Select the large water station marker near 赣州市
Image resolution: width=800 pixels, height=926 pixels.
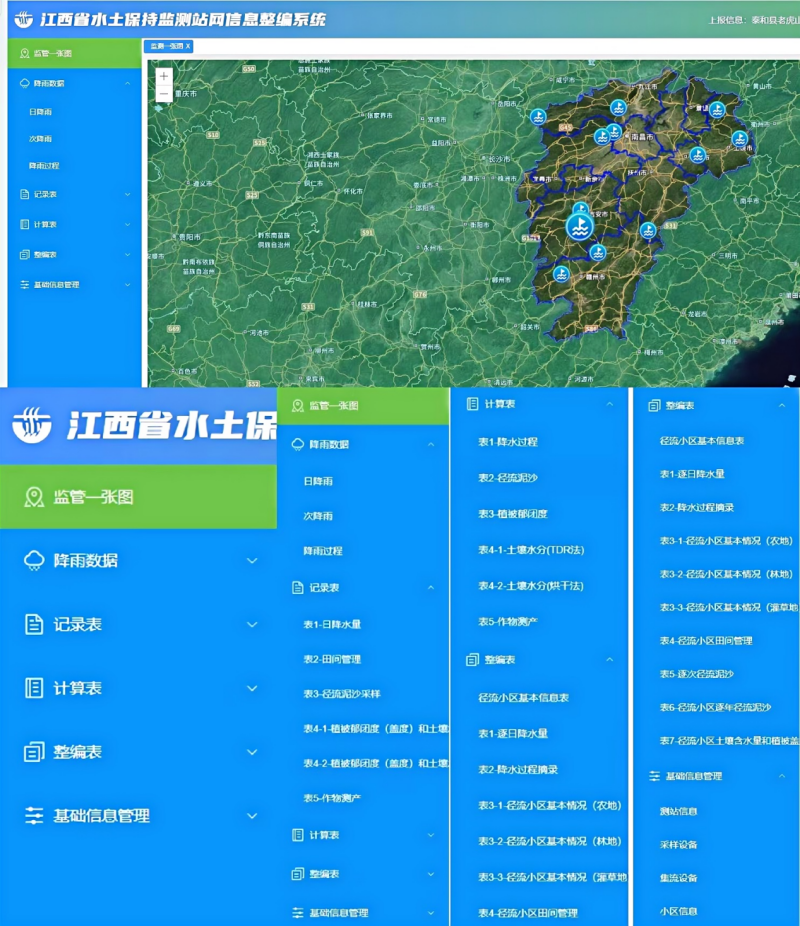(x=578, y=226)
